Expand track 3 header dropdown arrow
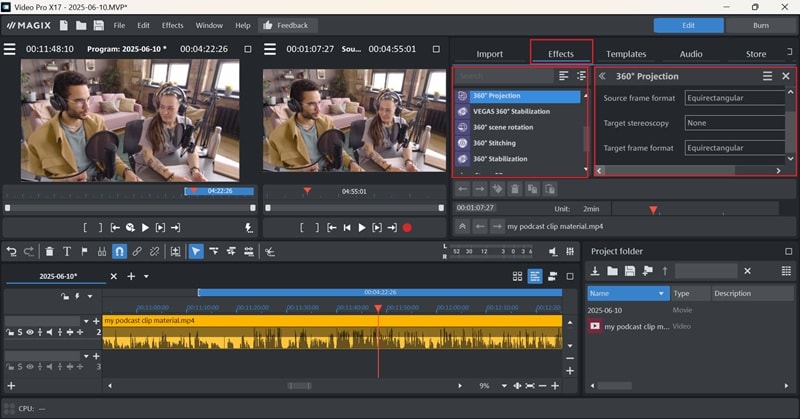 coord(86,356)
